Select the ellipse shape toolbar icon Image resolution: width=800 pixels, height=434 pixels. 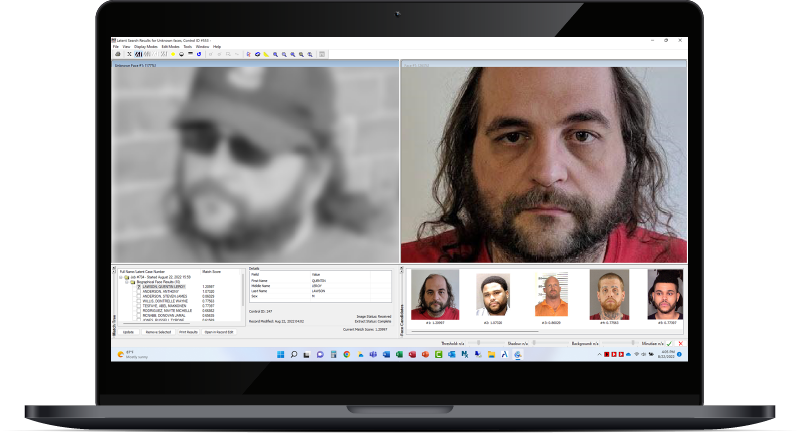click(182, 54)
